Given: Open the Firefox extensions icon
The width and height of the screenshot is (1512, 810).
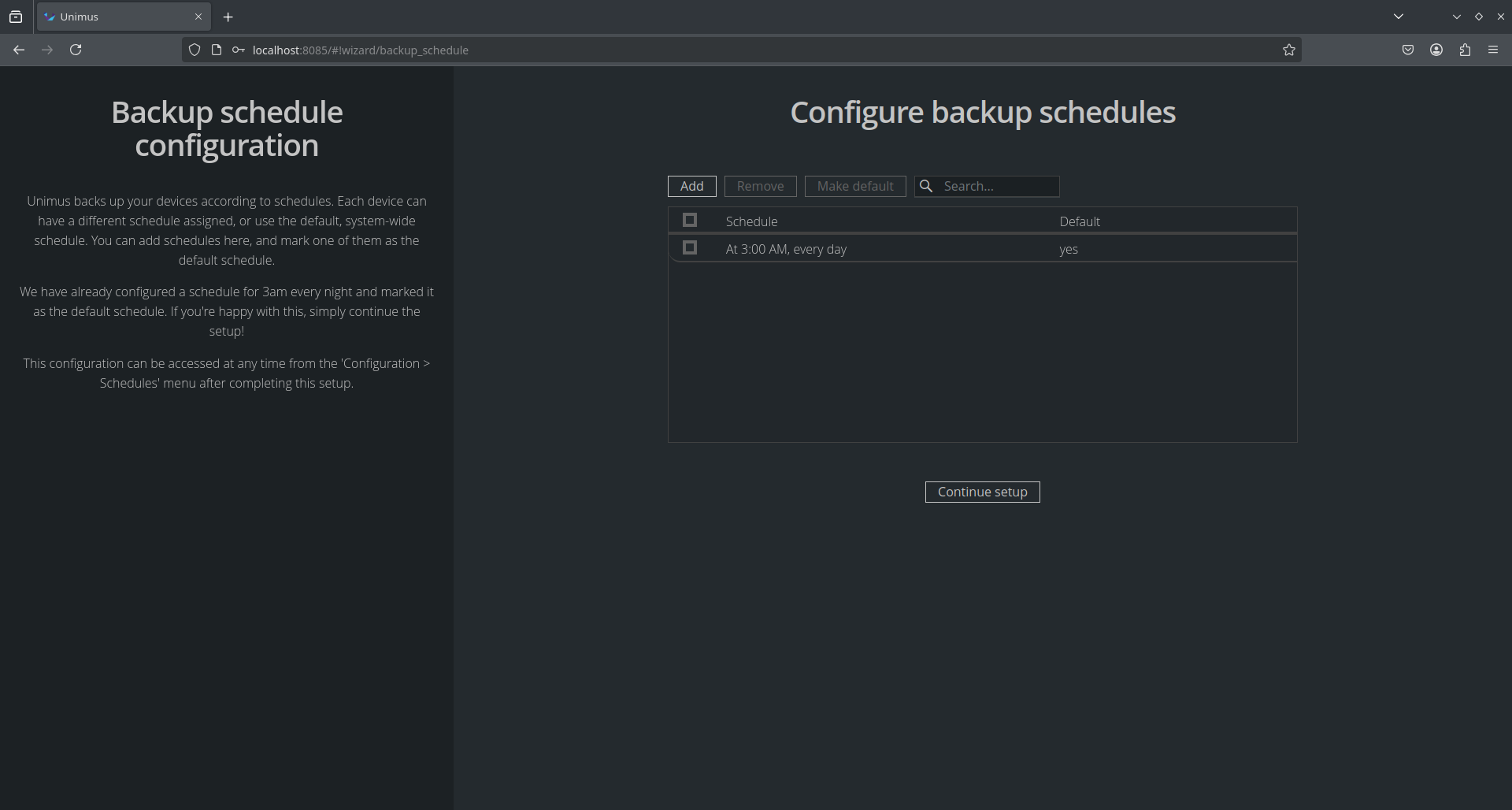Looking at the screenshot, I should coord(1464,50).
